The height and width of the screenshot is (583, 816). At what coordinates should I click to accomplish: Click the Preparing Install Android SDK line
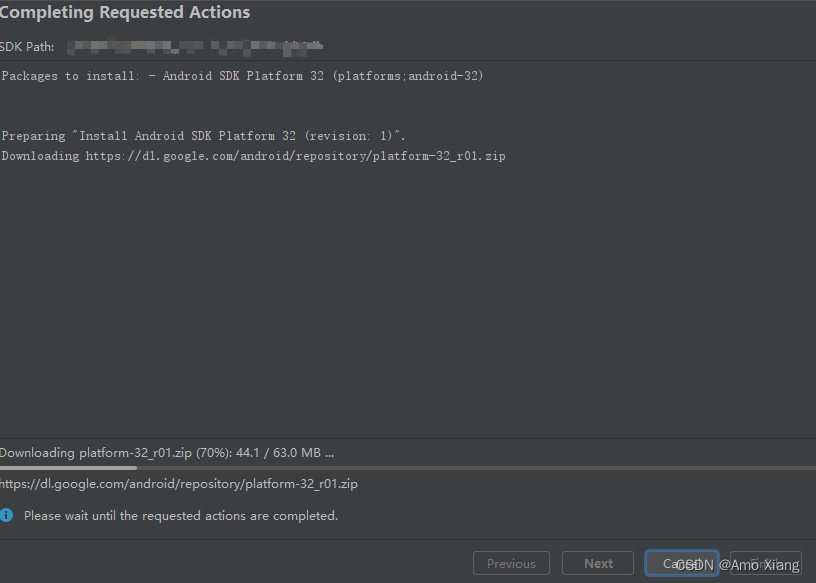tap(204, 135)
